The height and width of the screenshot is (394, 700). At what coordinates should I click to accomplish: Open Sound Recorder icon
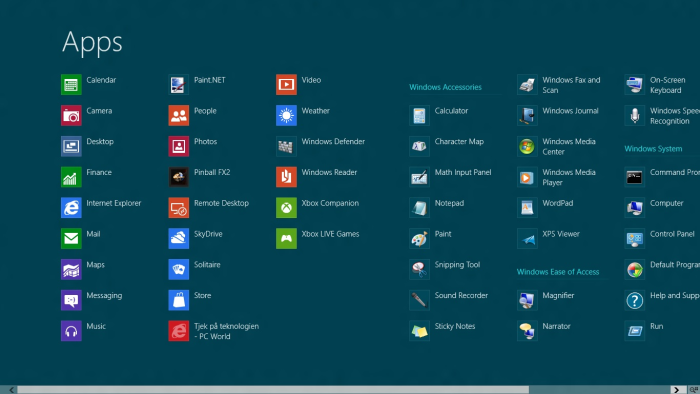[419, 300]
